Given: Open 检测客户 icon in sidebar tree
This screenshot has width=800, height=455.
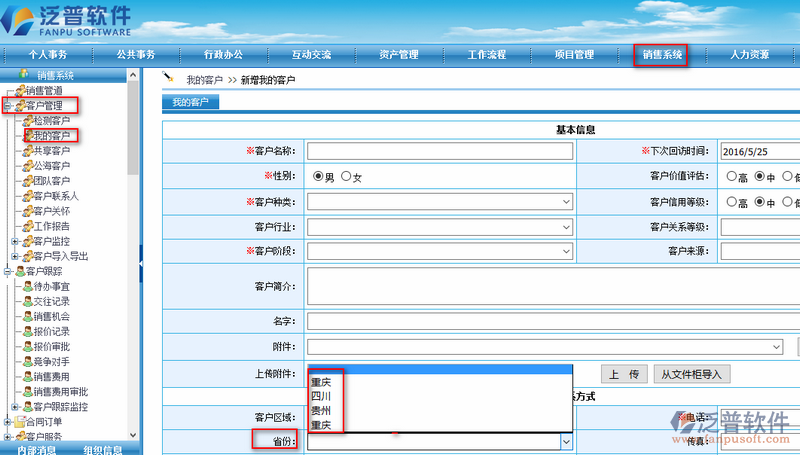Looking at the screenshot, I should tap(27, 120).
